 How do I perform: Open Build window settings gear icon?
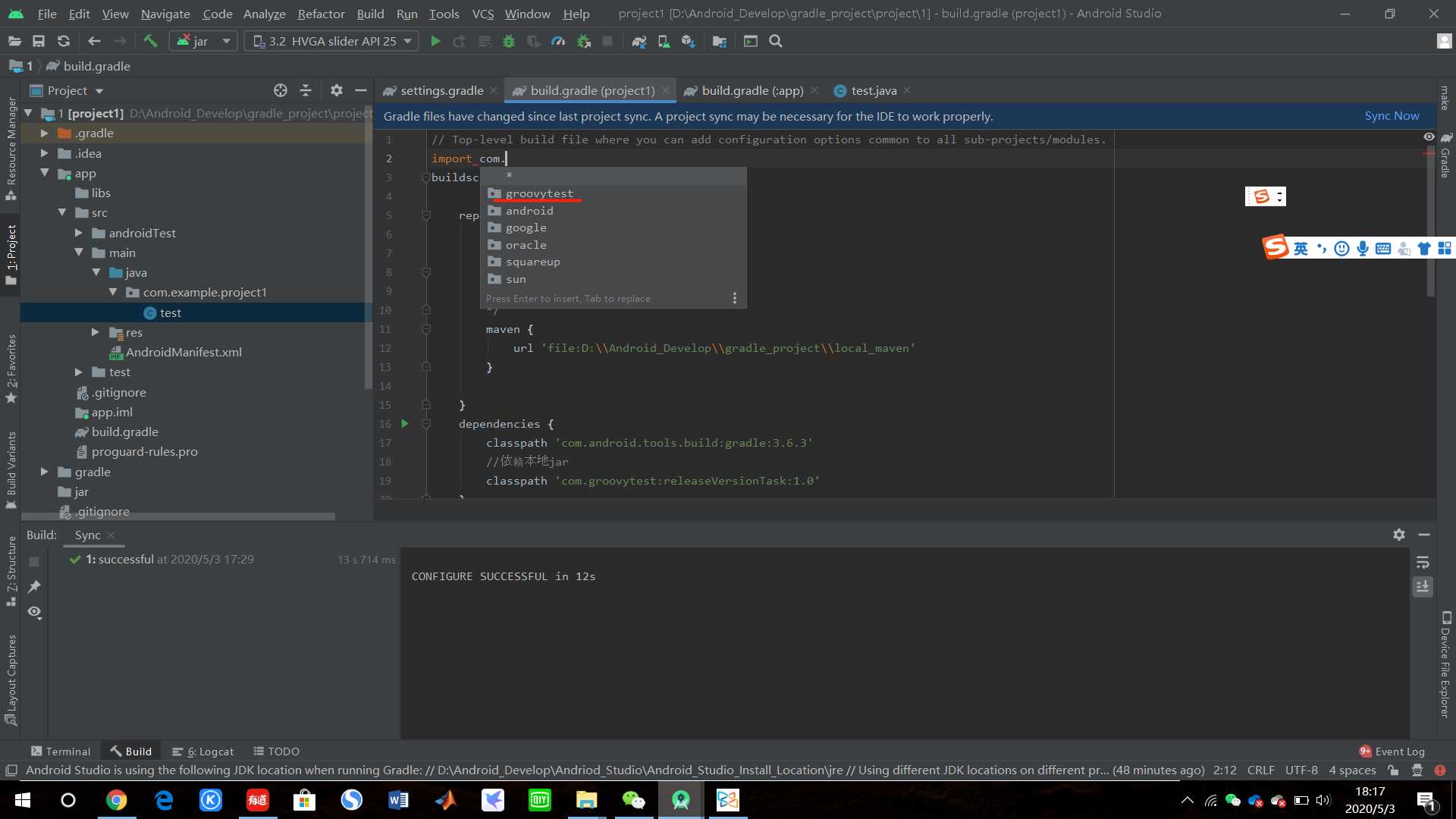(1399, 535)
